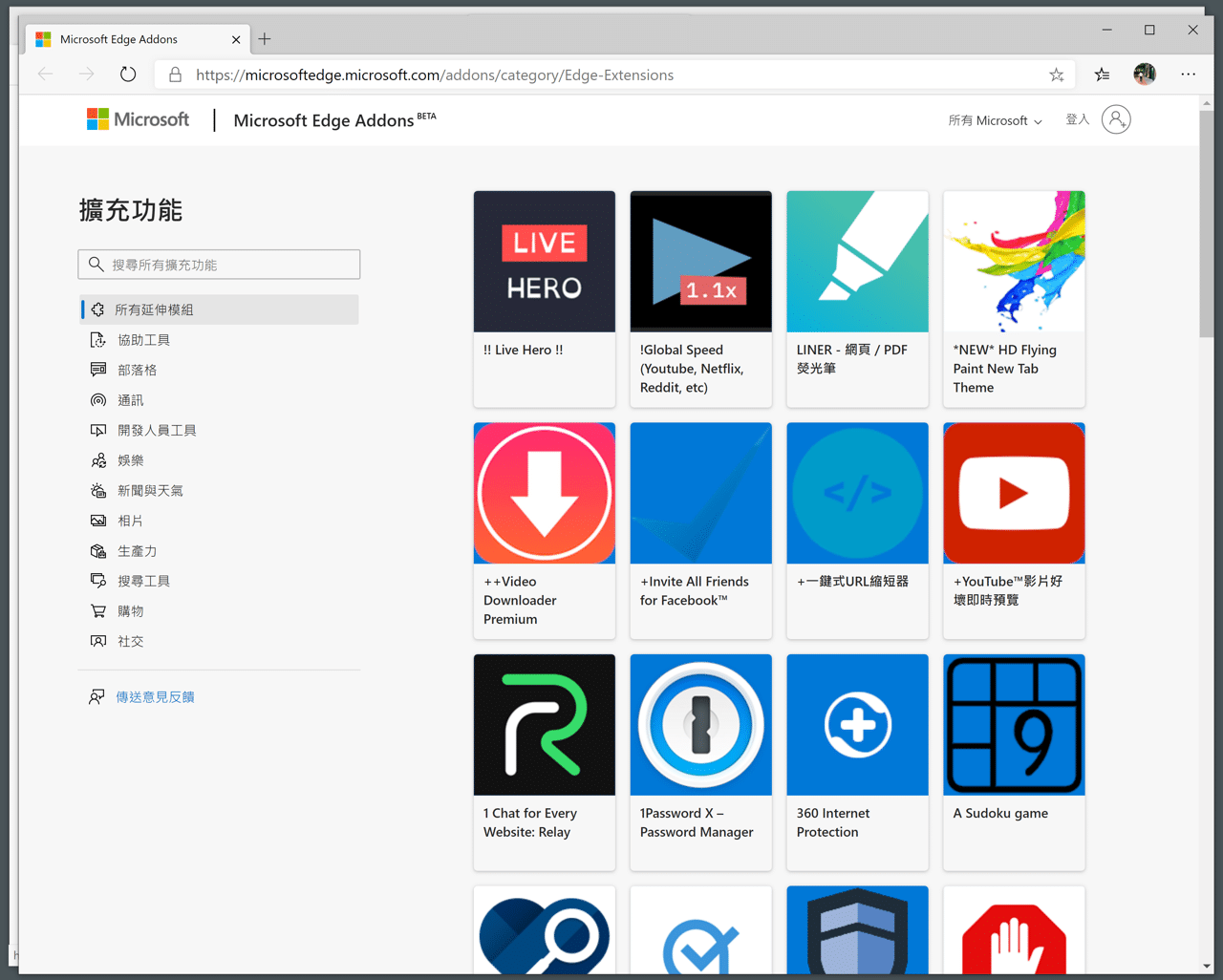Open the blue checkmark circle extension tile
The image size is (1223, 980).
[701, 930]
